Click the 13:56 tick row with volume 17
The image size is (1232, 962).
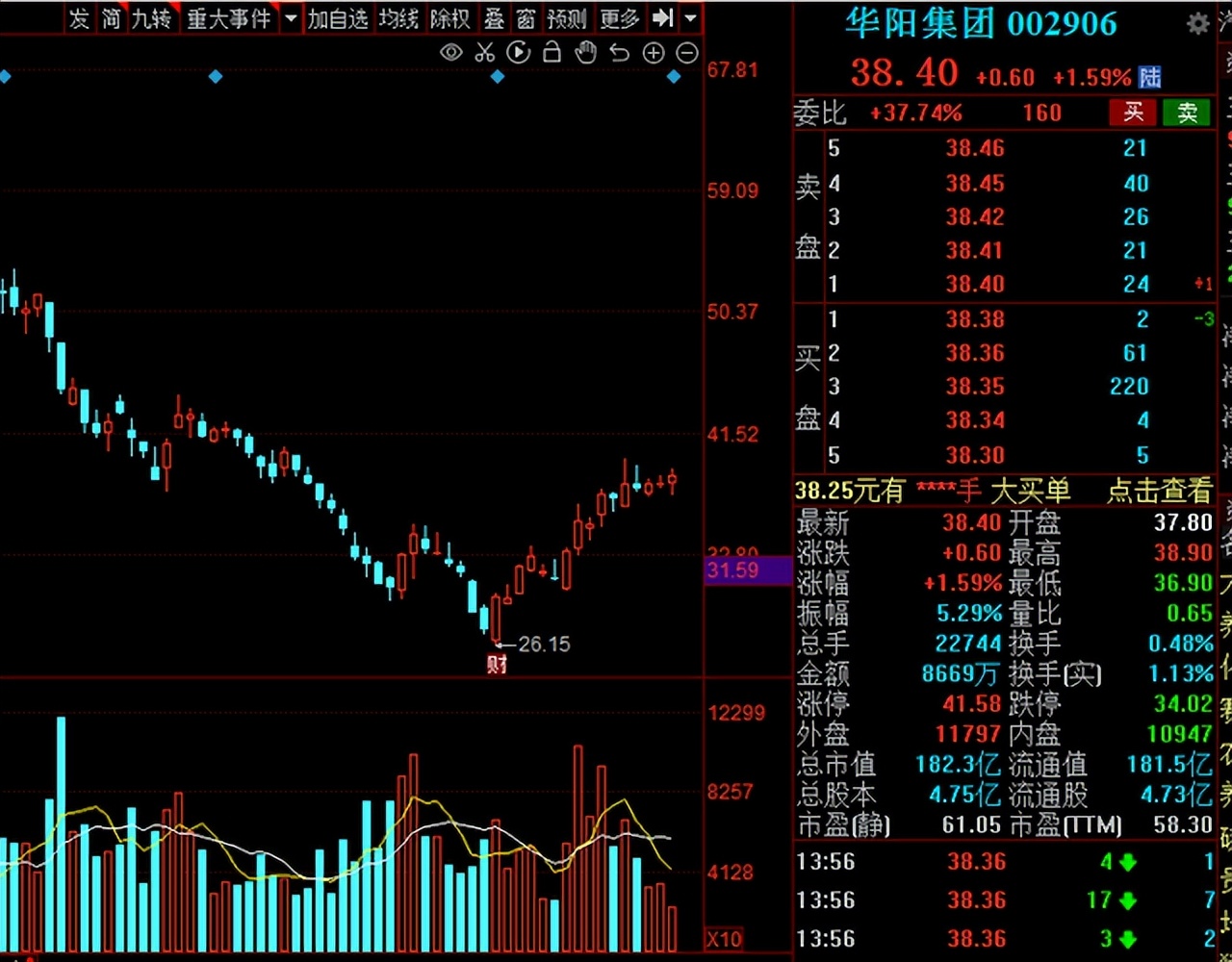[x=1006, y=900]
